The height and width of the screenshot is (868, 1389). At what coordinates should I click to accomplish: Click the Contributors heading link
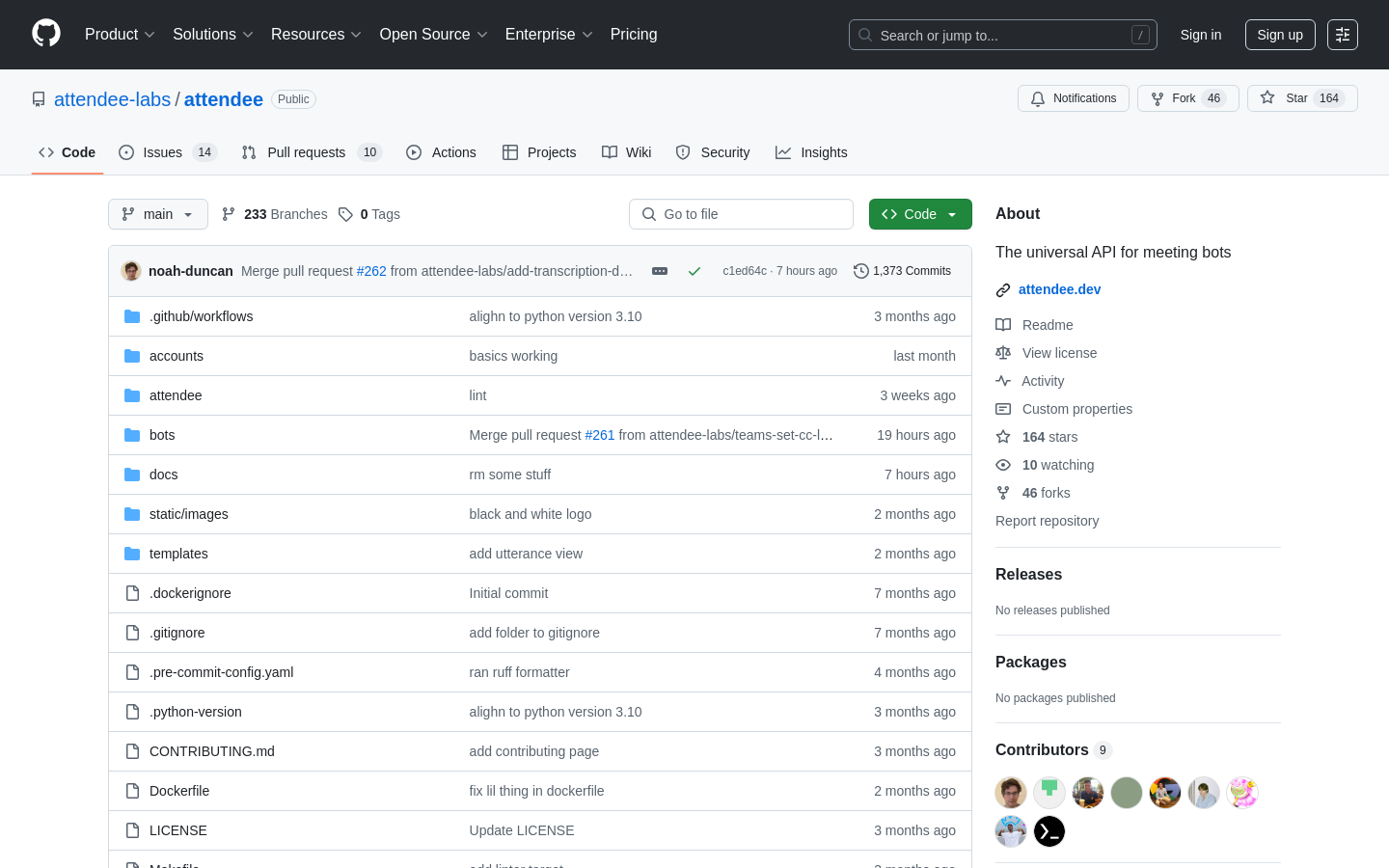tap(1042, 749)
